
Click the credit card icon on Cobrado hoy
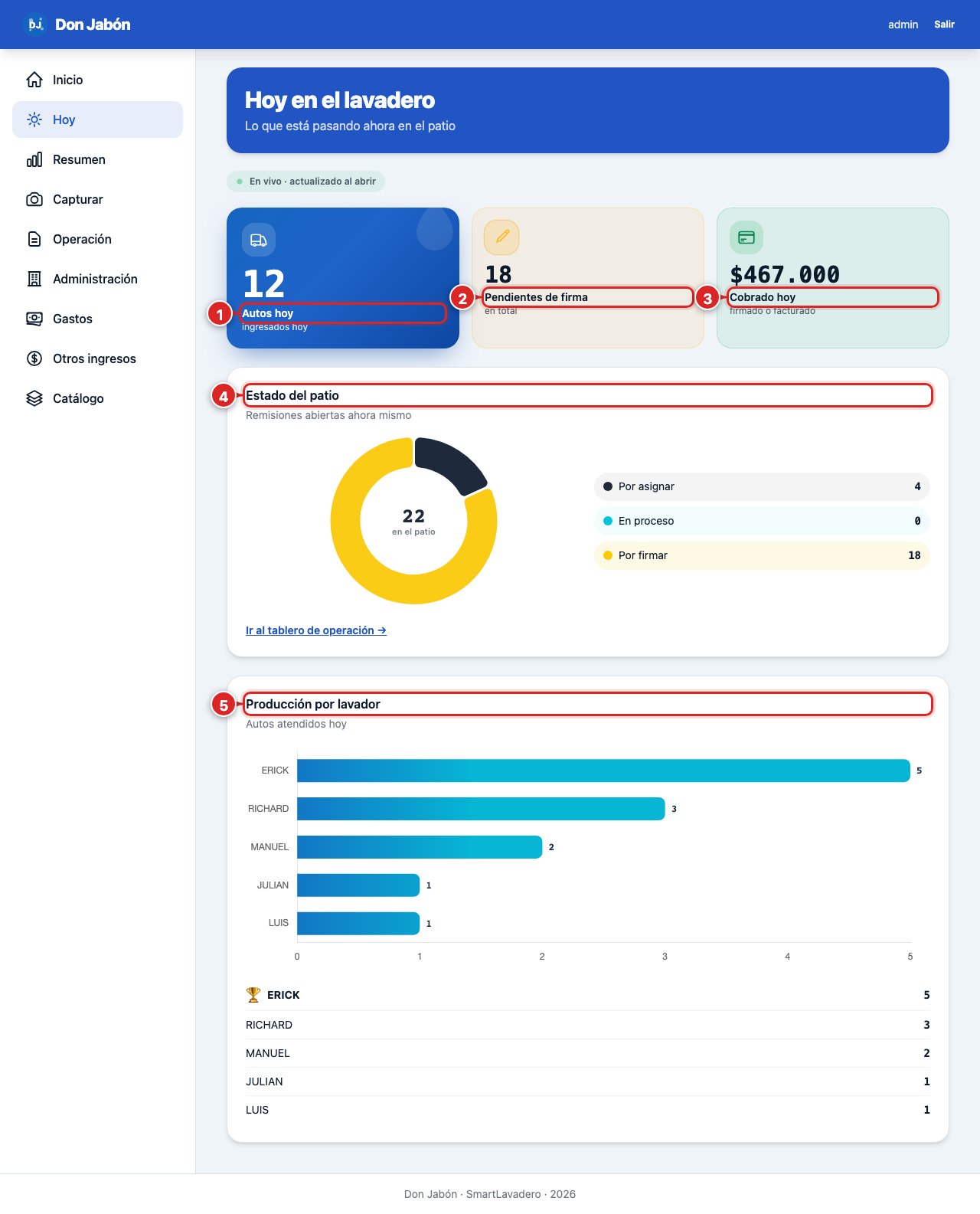pos(746,237)
